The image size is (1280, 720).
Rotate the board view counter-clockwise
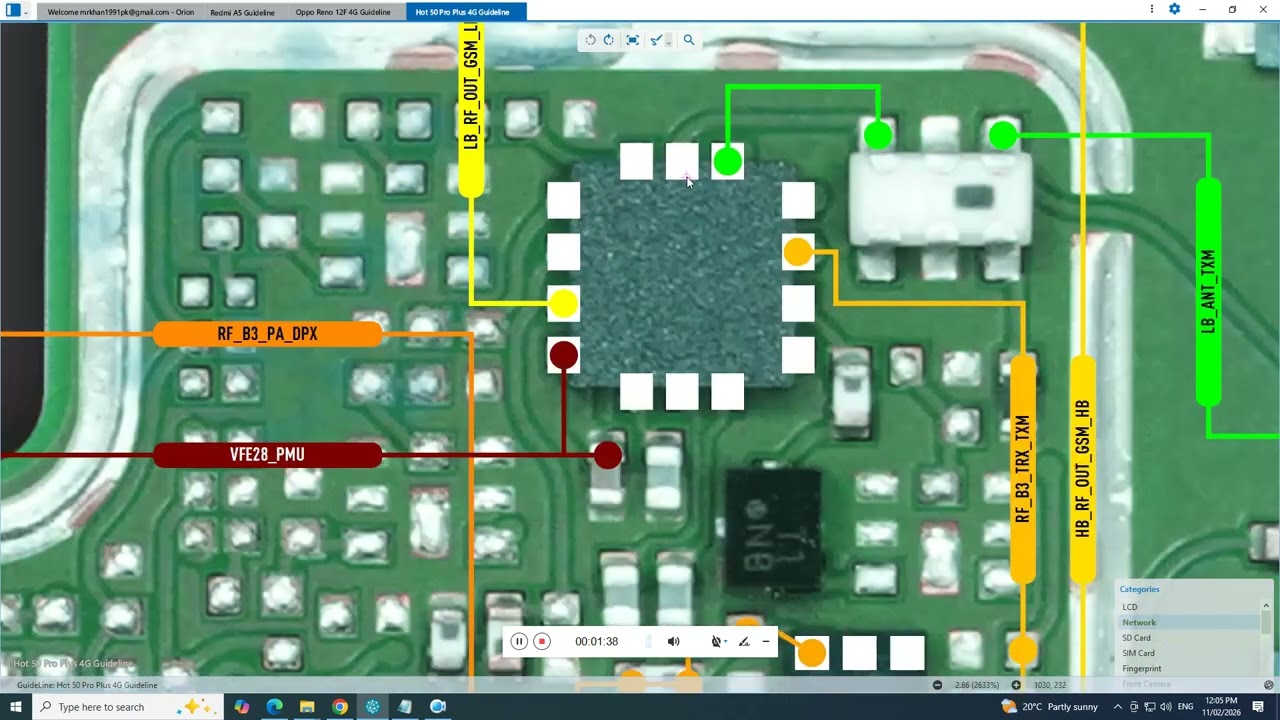590,40
